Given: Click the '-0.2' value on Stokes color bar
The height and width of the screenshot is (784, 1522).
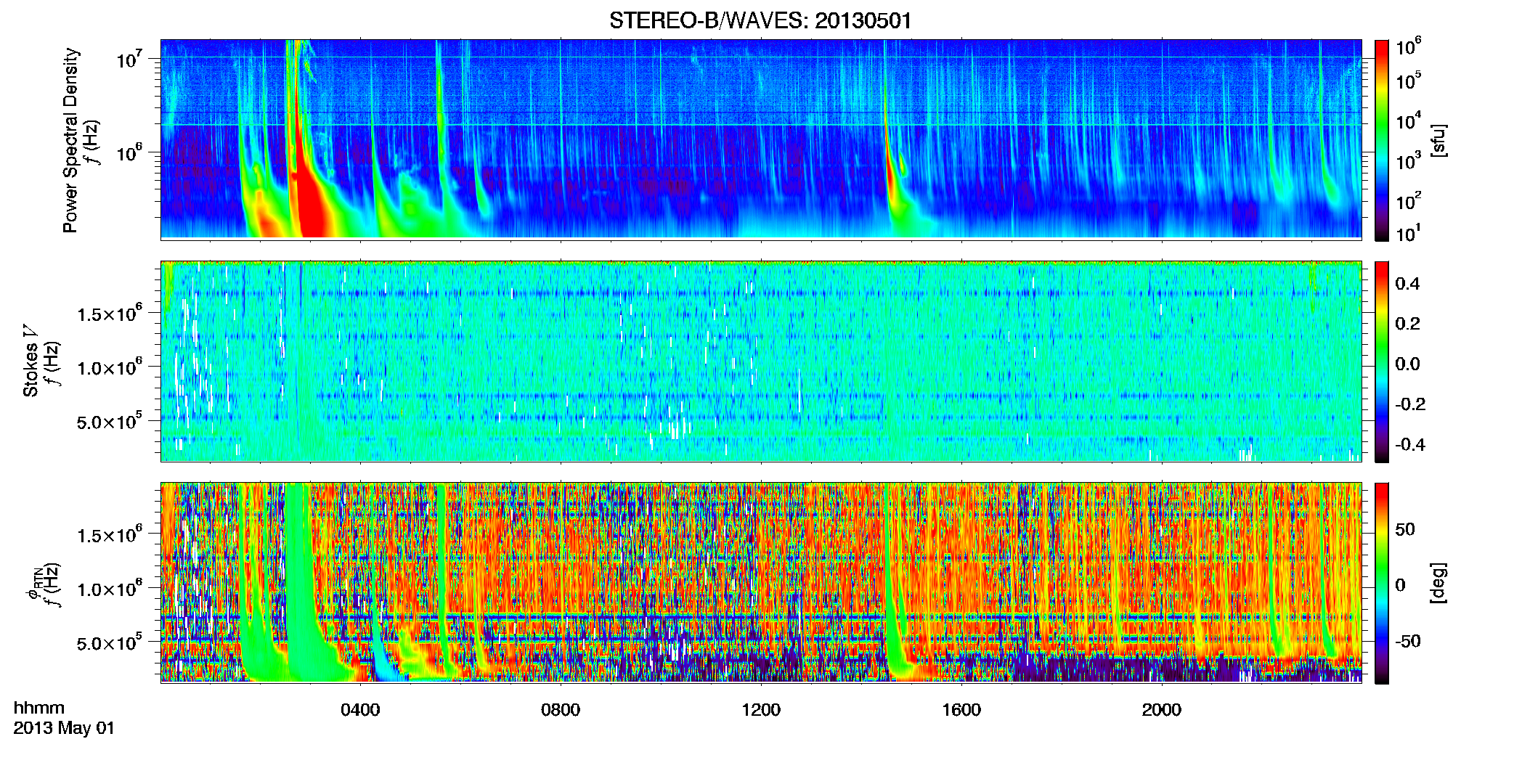Looking at the screenshot, I should click(x=1410, y=404).
